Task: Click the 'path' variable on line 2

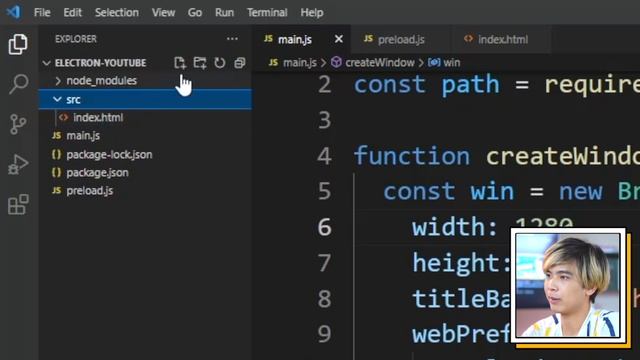Action: click(x=470, y=85)
